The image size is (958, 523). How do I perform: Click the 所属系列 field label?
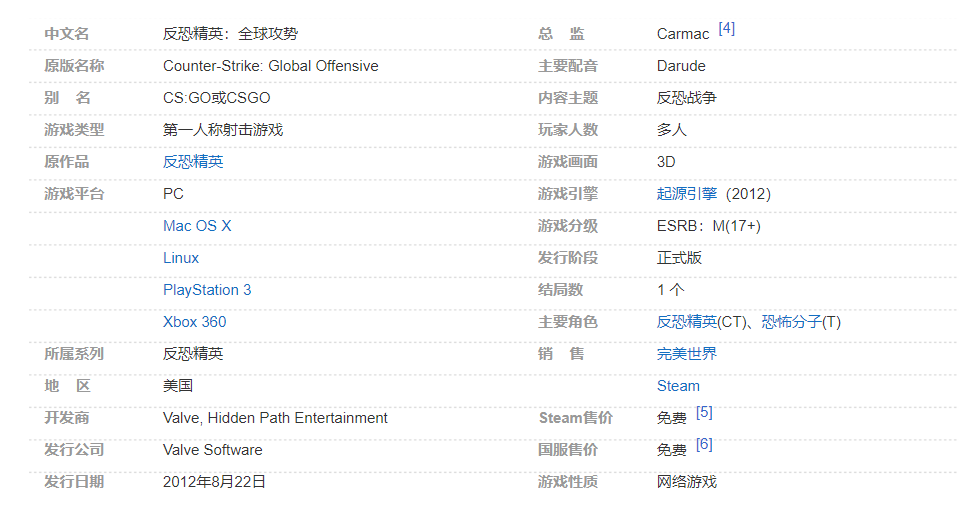(x=74, y=354)
